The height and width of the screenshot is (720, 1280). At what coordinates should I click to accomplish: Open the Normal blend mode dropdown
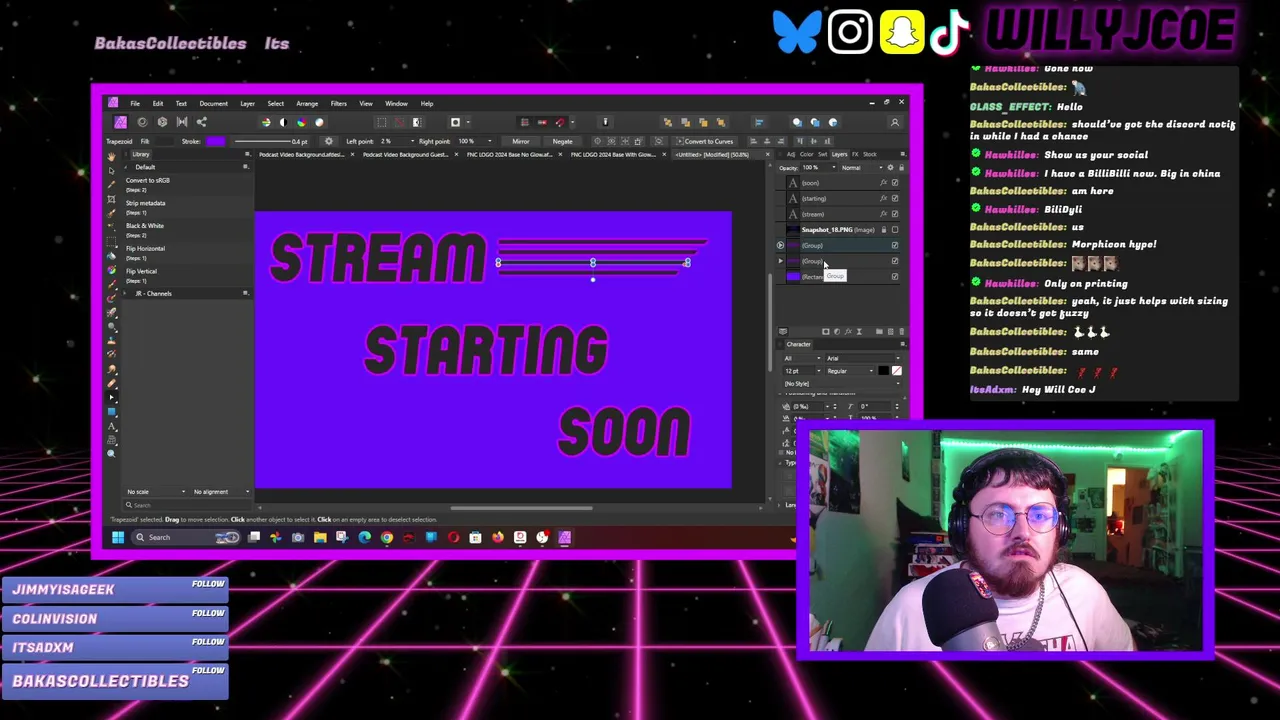point(860,168)
